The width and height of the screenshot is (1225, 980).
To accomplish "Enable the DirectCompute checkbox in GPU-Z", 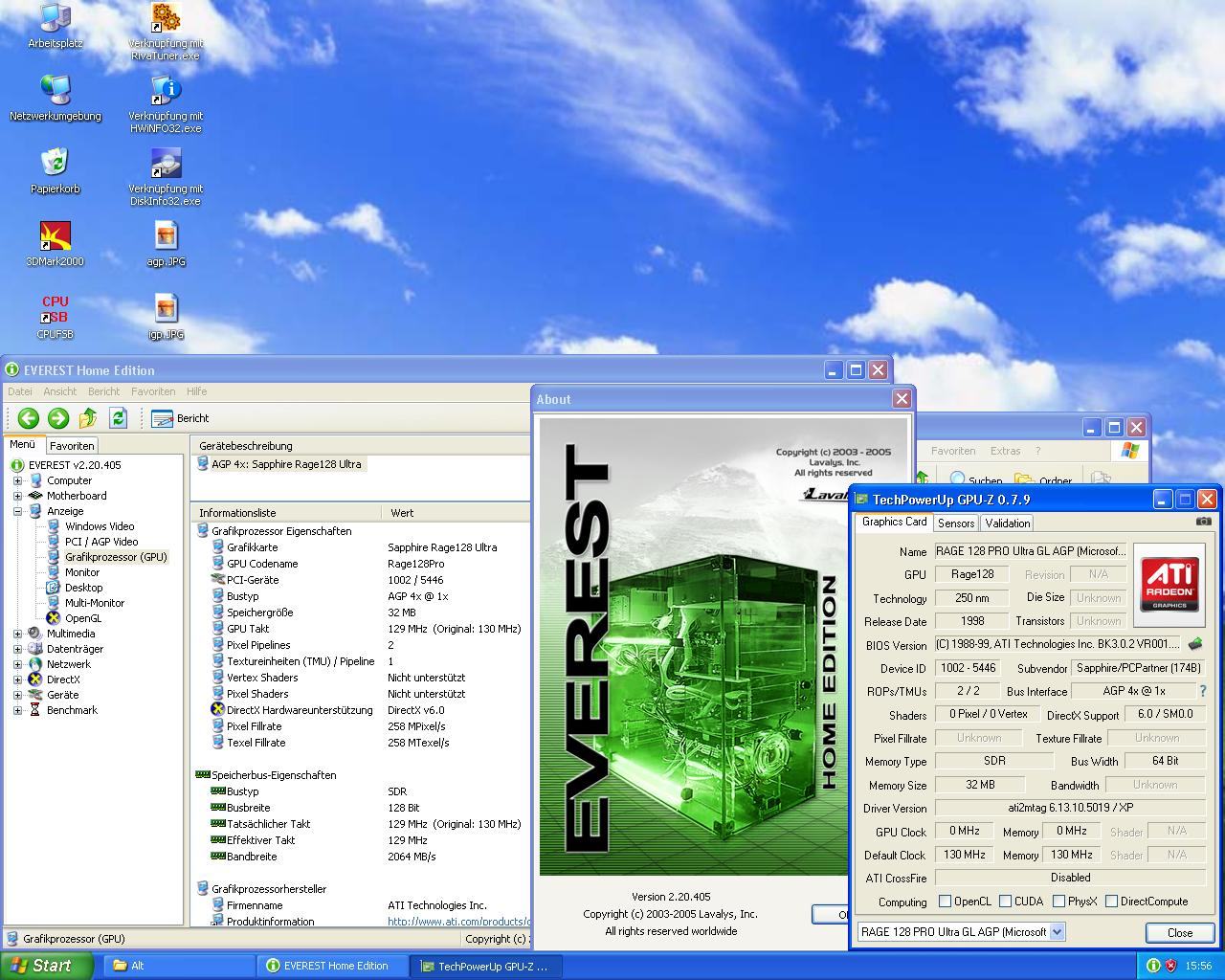I will (x=1111, y=901).
